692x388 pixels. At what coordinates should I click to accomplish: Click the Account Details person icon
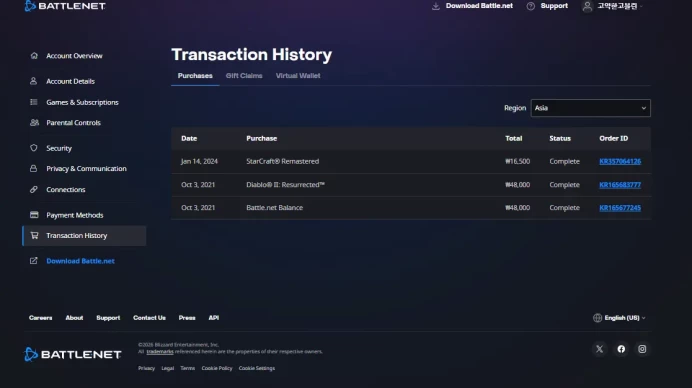[x=34, y=81]
